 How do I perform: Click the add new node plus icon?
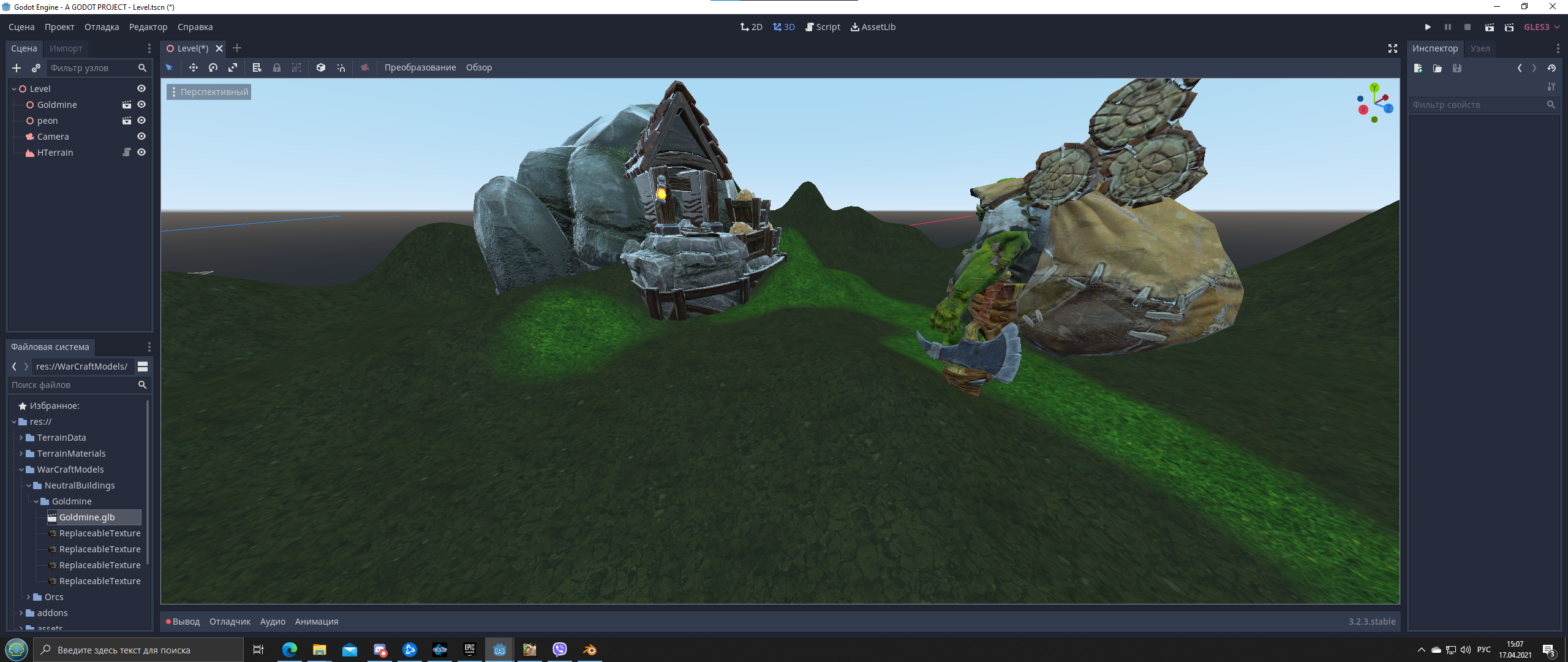coord(17,68)
